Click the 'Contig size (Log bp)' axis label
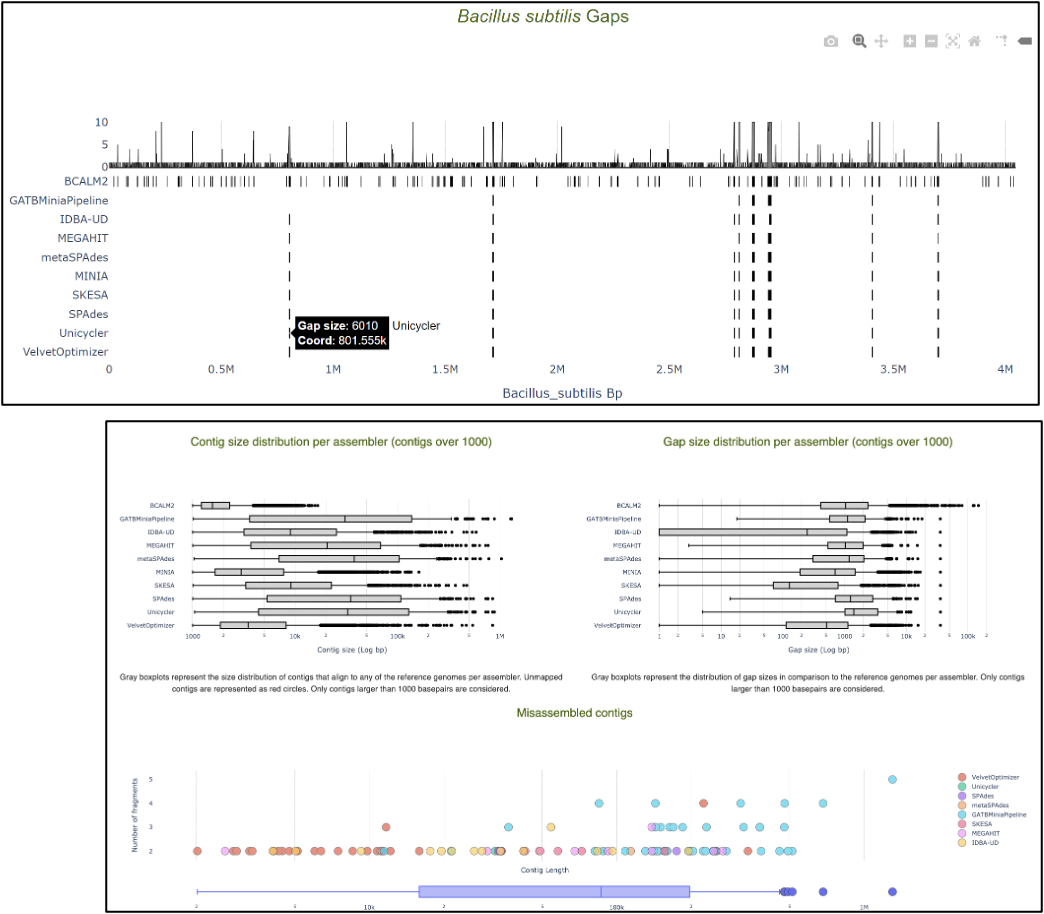1044x914 pixels. click(x=352, y=649)
